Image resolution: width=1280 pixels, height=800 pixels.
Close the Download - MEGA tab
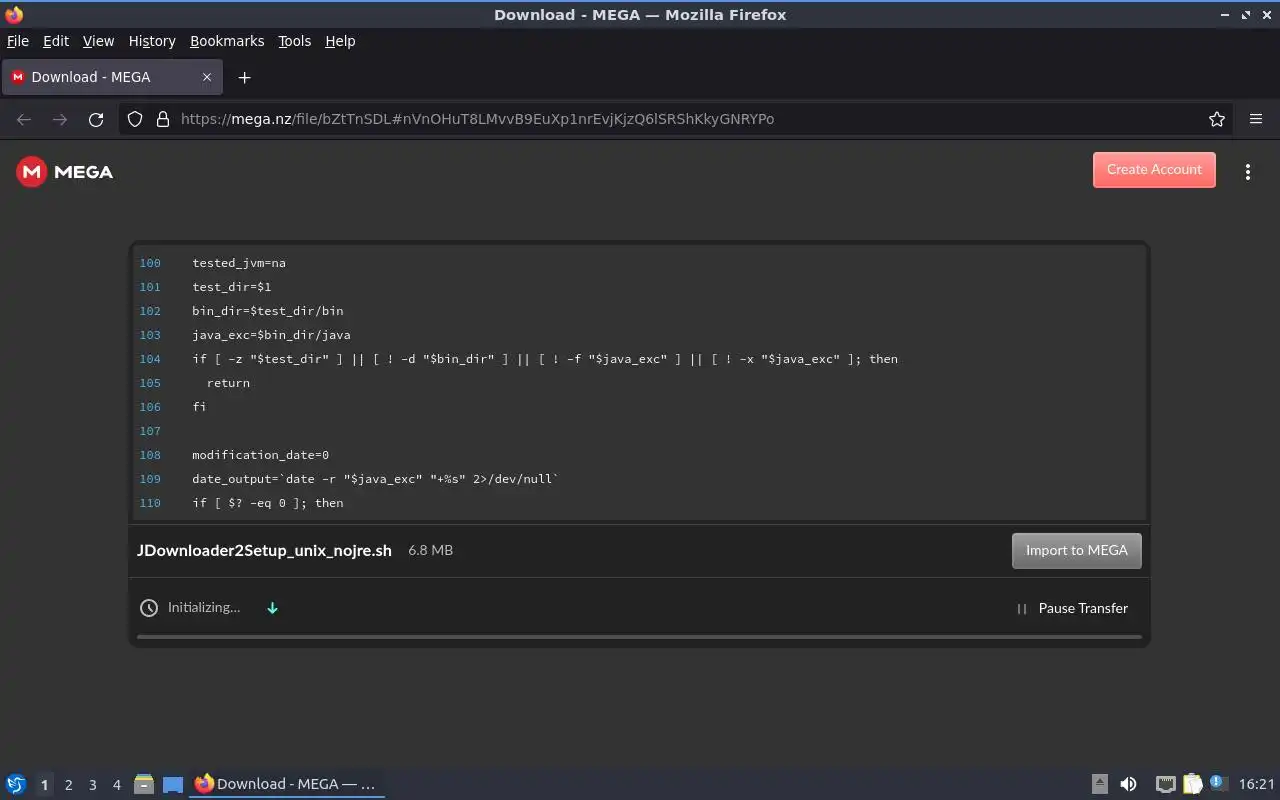coord(207,77)
